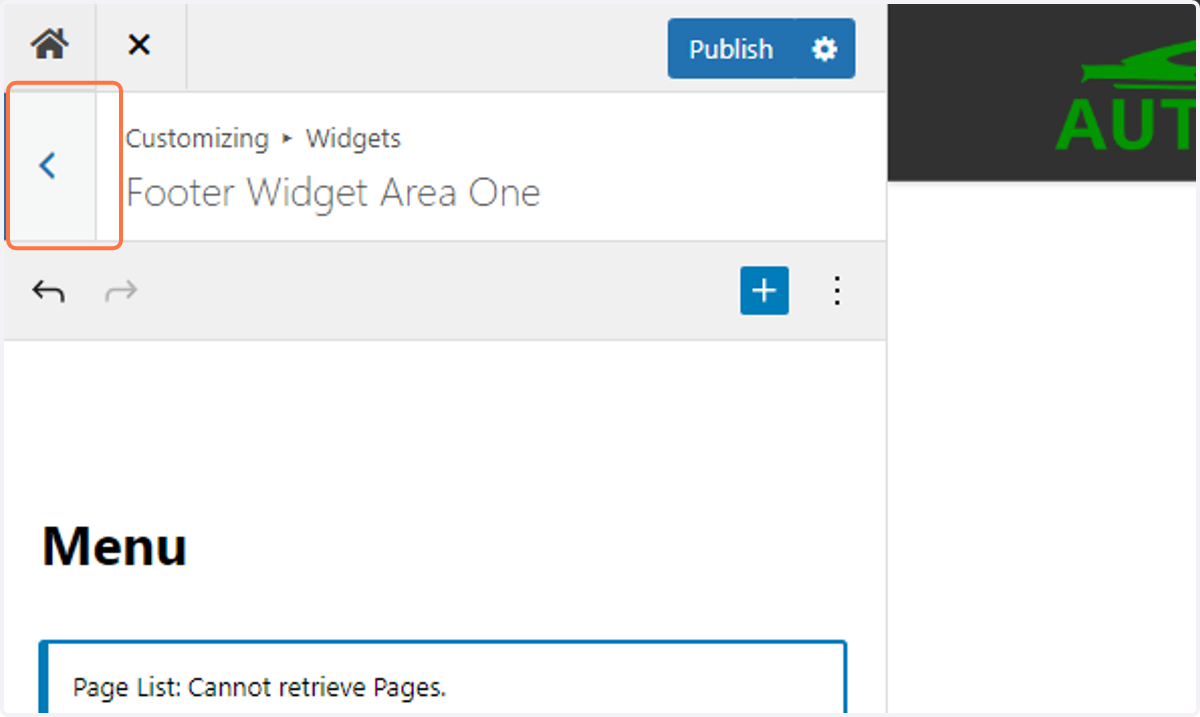The height and width of the screenshot is (717, 1200).
Task: Add a block with the plus button
Action: [764, 291]
